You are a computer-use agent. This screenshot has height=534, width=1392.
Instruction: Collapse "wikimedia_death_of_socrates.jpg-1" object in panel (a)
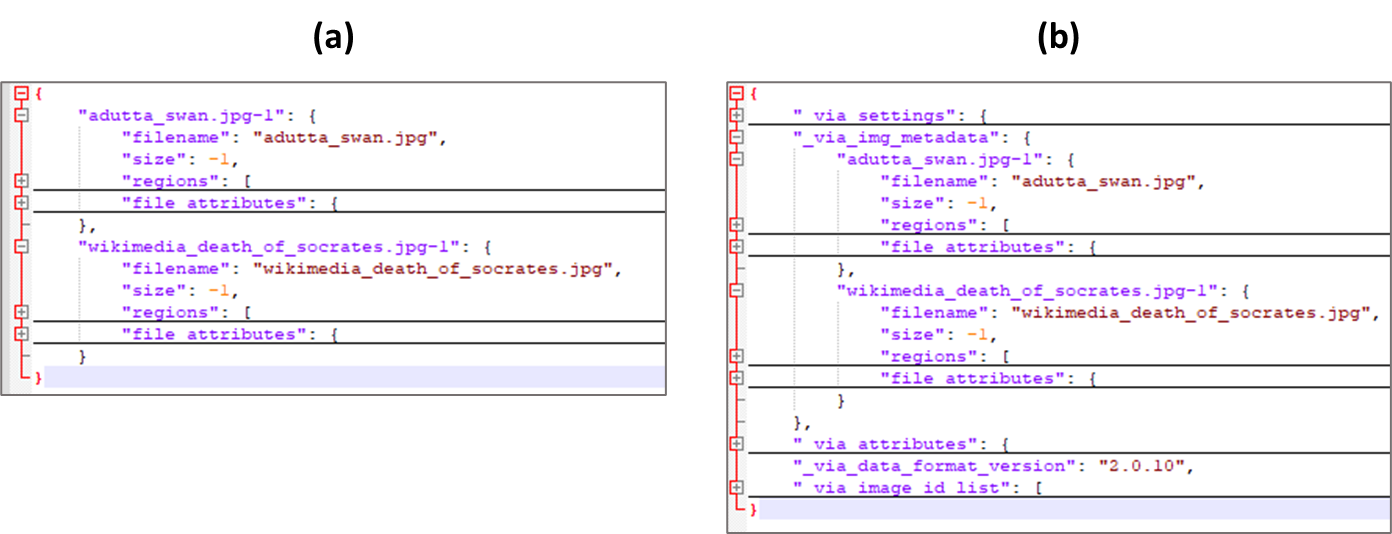pos(22,246)
